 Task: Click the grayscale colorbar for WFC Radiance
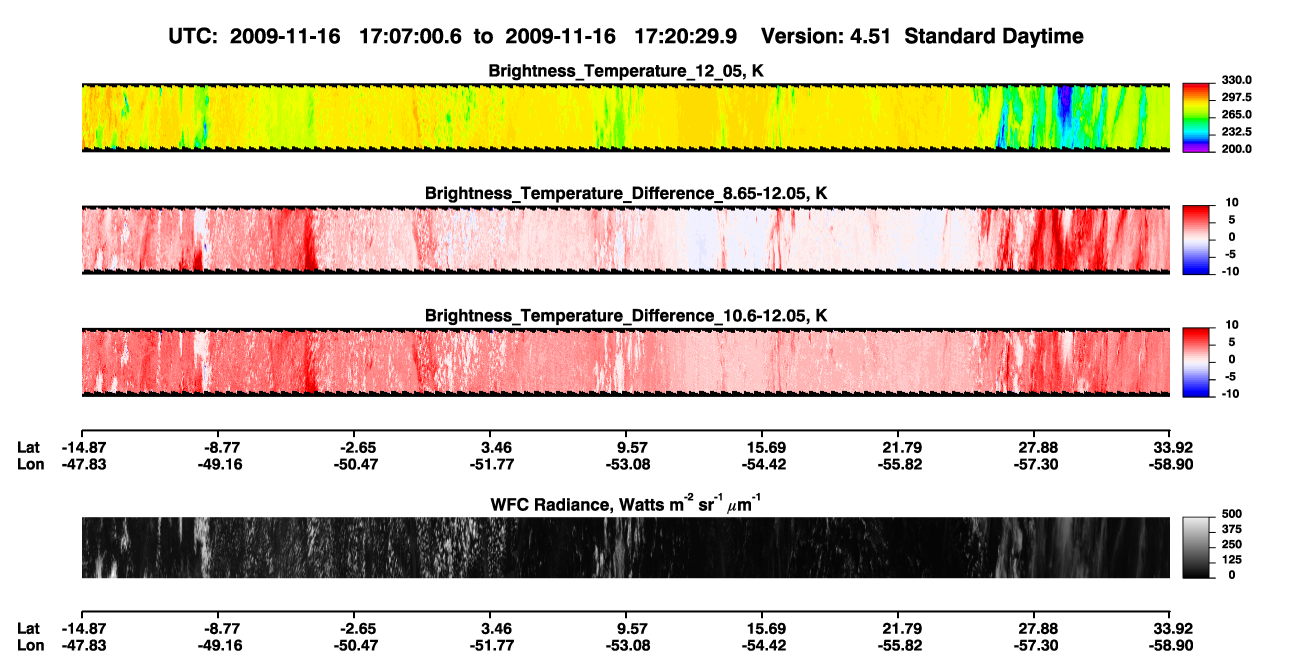pyautogui.click(x=1197, y=547)
